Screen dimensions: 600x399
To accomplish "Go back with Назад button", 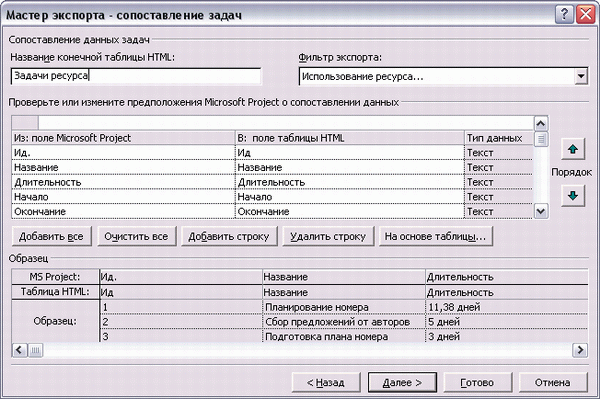I will pos(326,382).
